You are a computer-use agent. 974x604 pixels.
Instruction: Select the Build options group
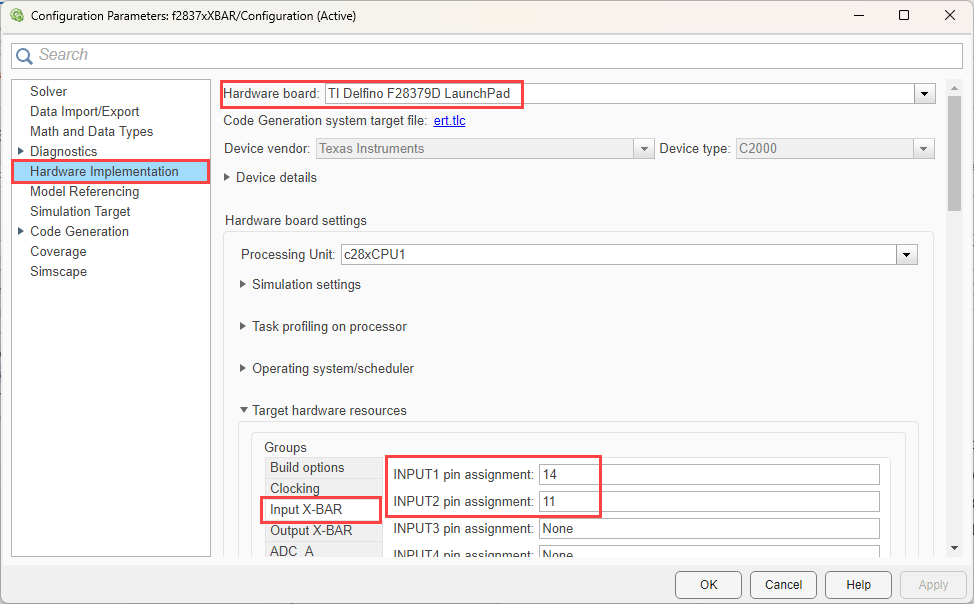click(324, 467)
